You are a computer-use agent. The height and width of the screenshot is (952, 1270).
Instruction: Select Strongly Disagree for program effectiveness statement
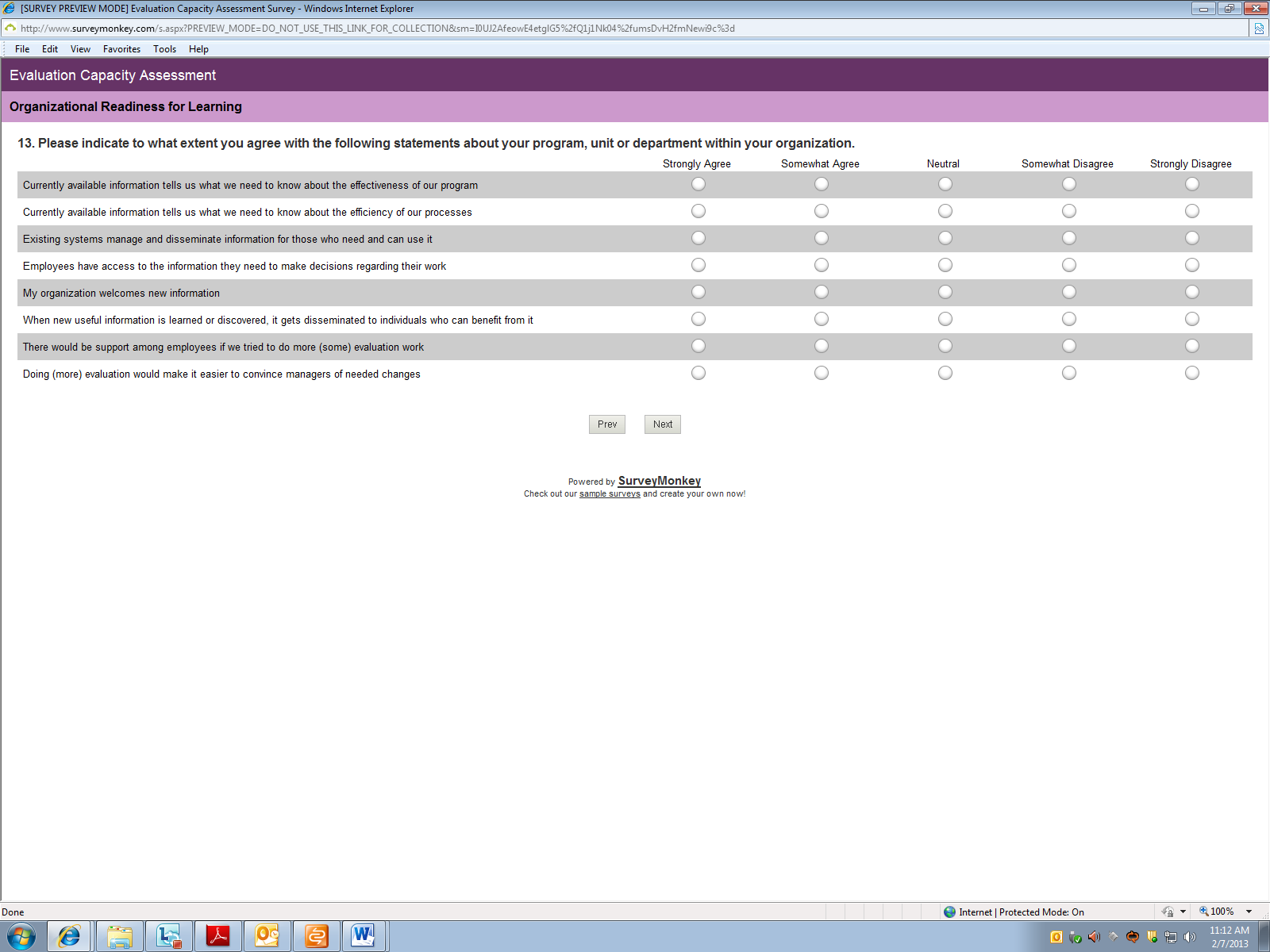click(1192, 184)
